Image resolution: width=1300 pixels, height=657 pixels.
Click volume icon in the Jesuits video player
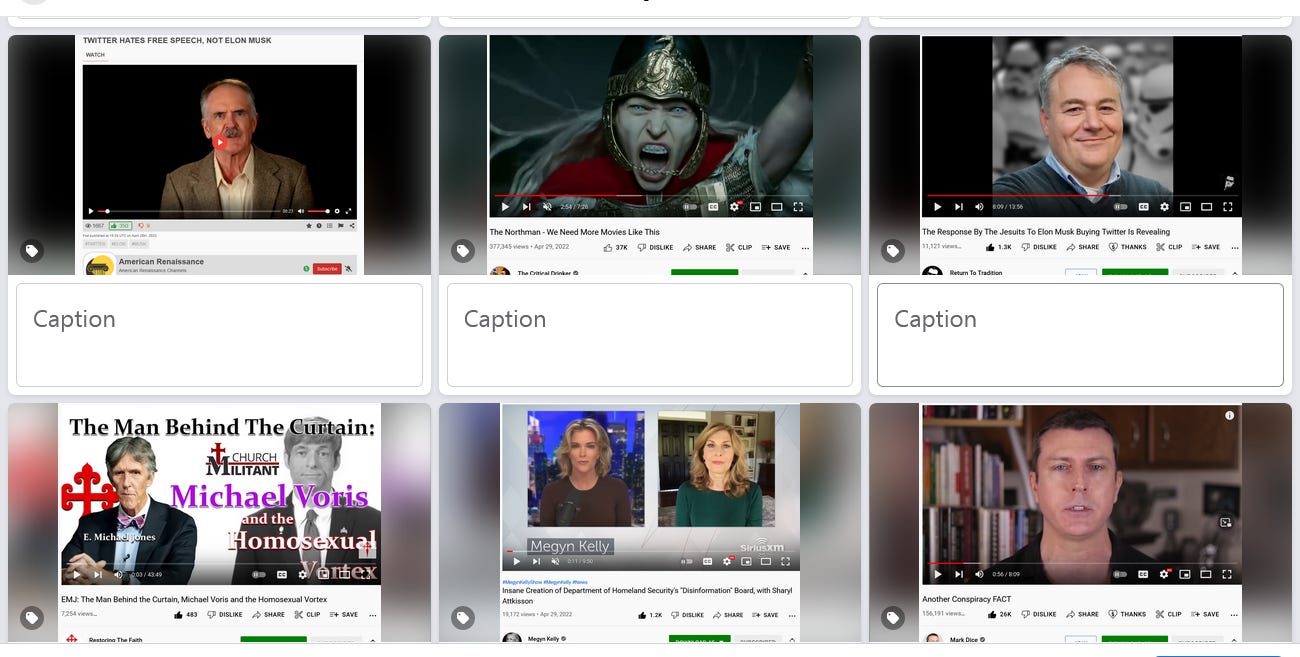[x=979, y=207]
